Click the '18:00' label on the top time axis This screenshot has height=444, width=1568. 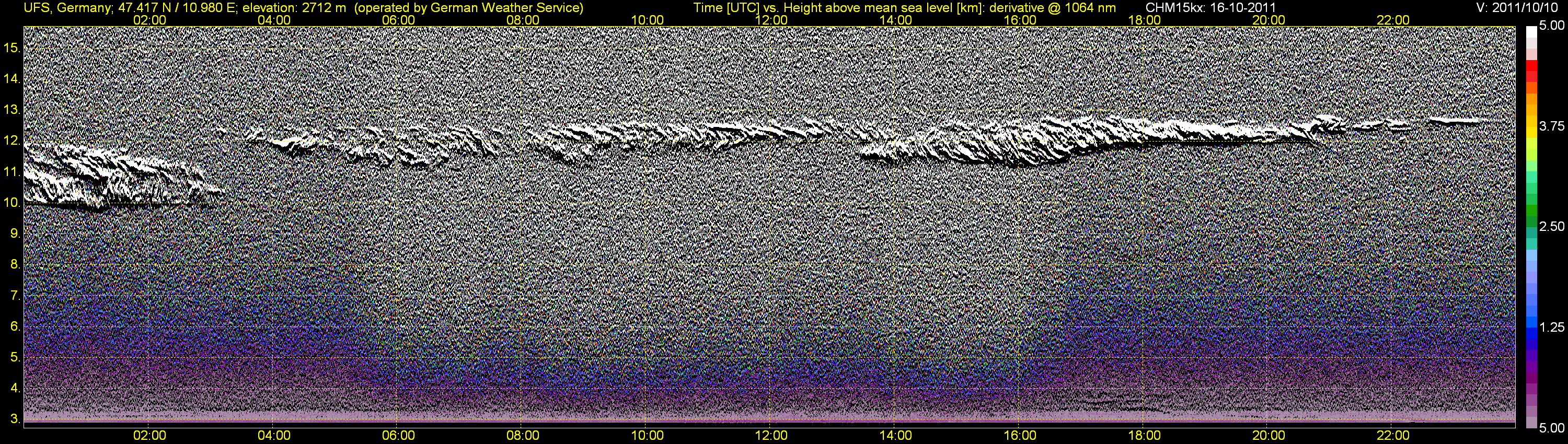click(x=1144, y=20)
